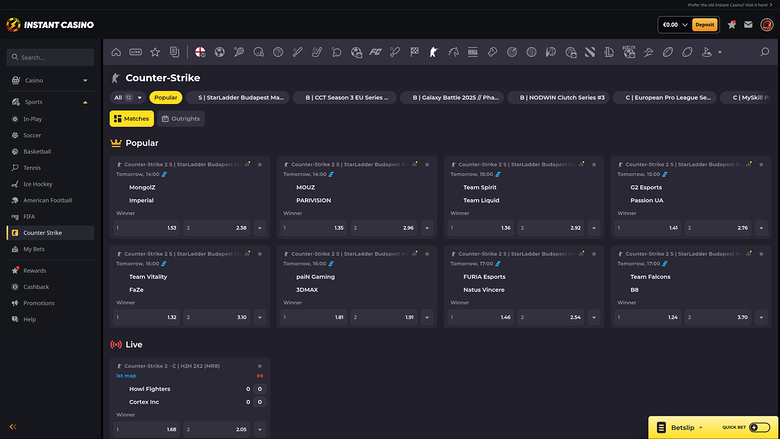
Task: Open the user profile avatar
Action: (x=766, y=24)
